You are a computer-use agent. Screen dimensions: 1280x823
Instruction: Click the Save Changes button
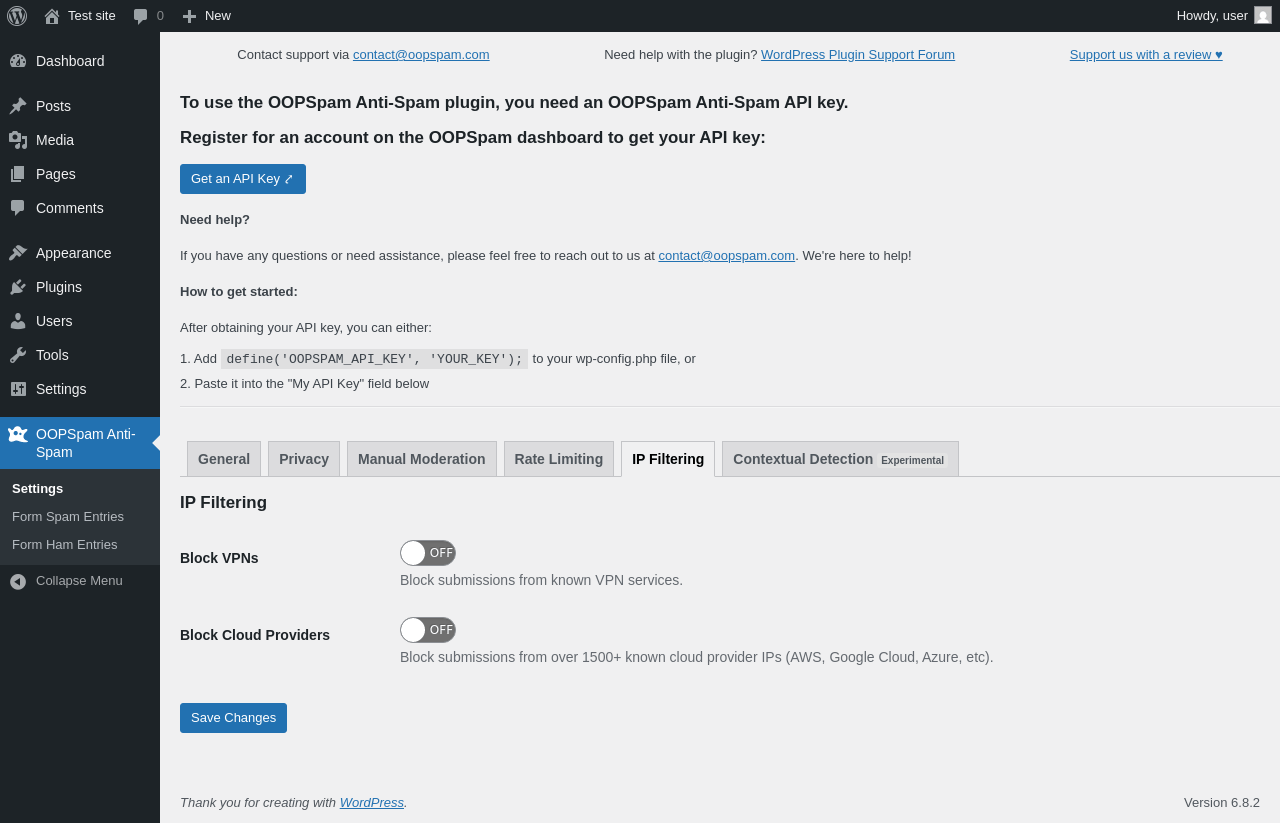(x=233, y=718)
